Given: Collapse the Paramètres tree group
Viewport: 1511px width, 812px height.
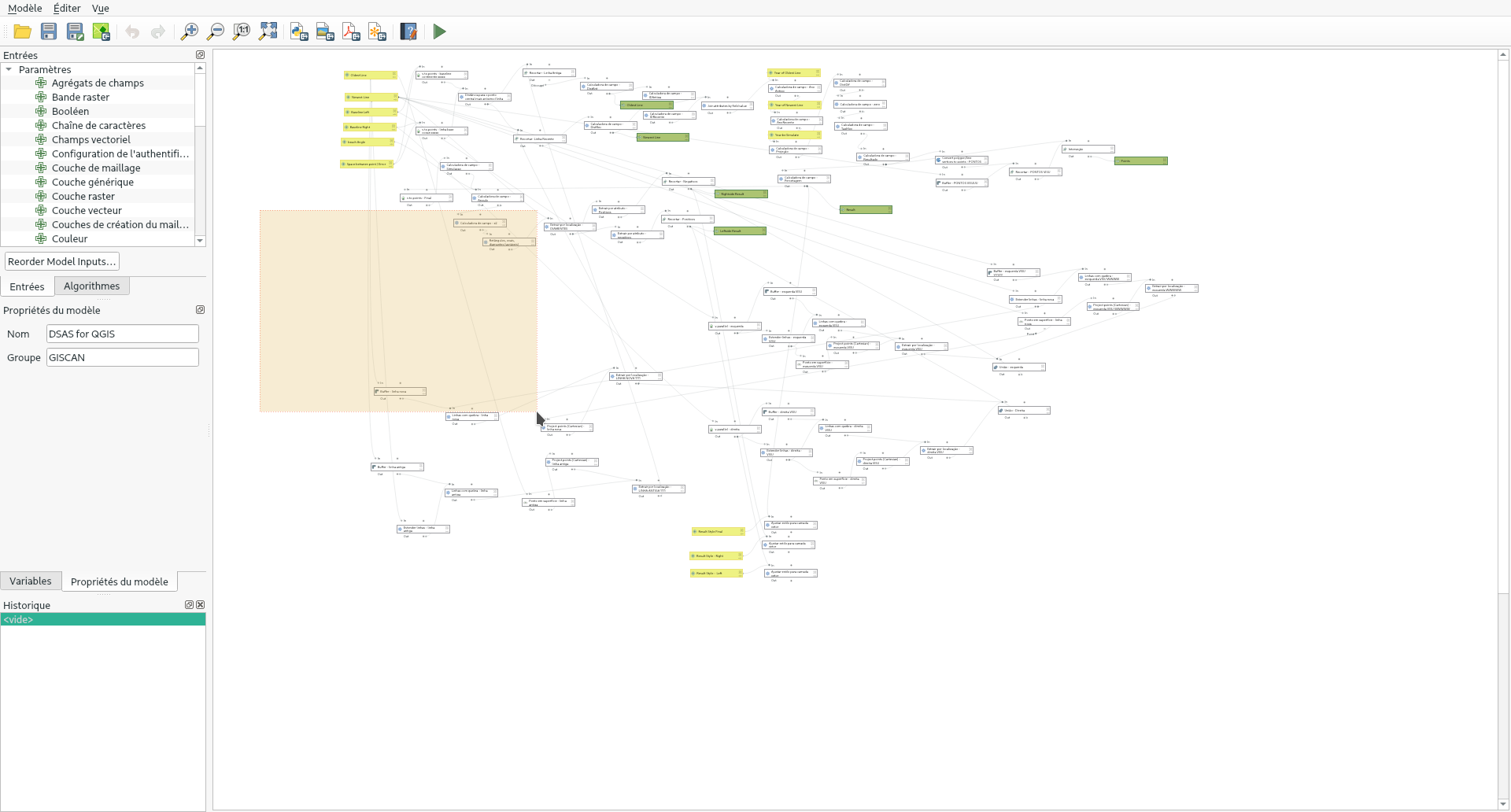Looking at the screenshot, I should [x=9, y=69].
